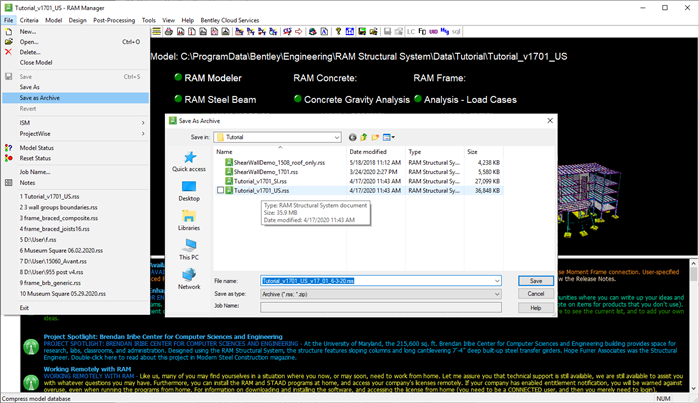Click the go back navigation icon
The width and height of the screenshot is (699, 403).
coord(352,136)
